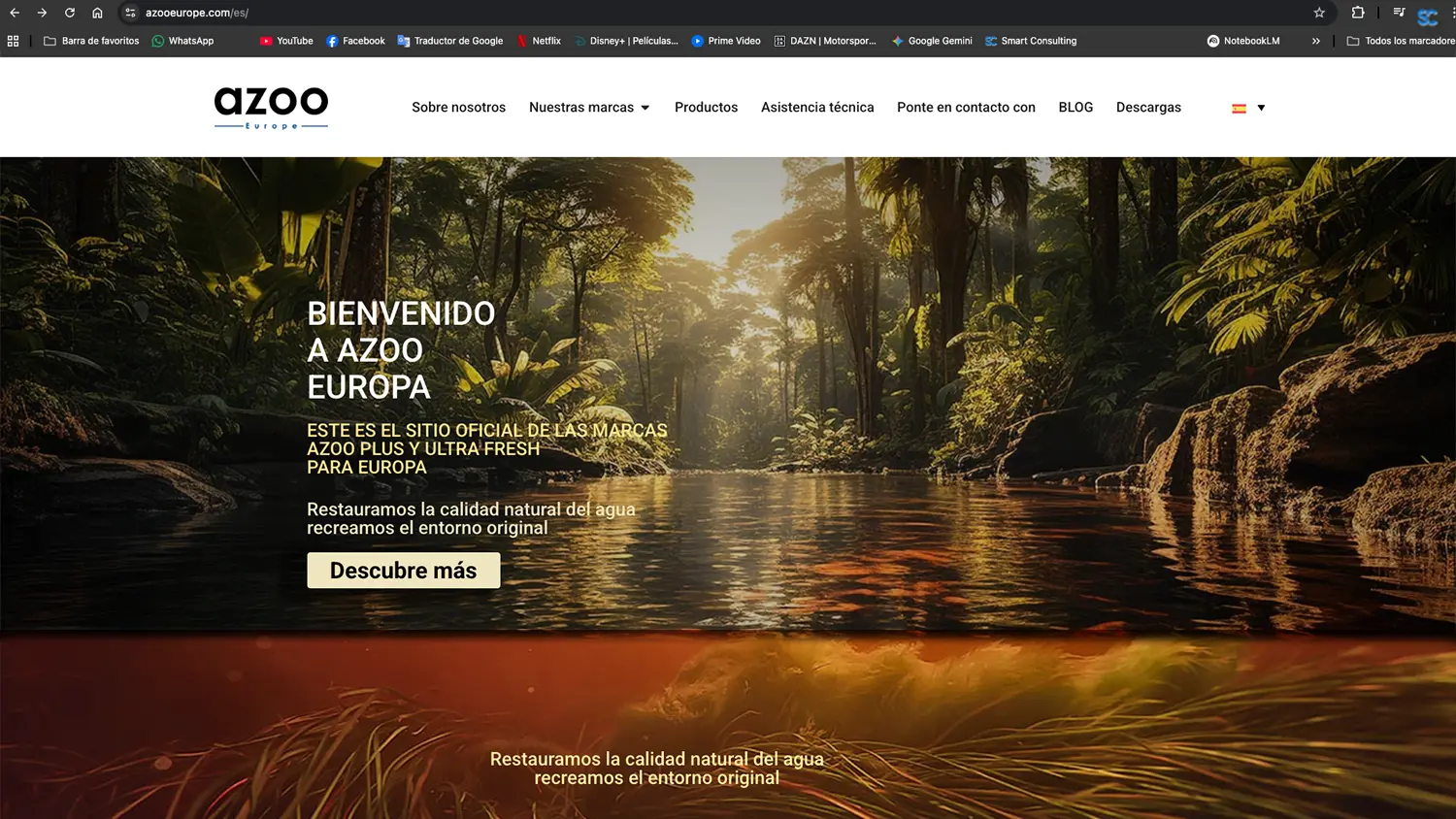This screenshot has height=819, width=1456.
Task: Expand the Nuestras marcas dropdown
Action: point(588,107)
